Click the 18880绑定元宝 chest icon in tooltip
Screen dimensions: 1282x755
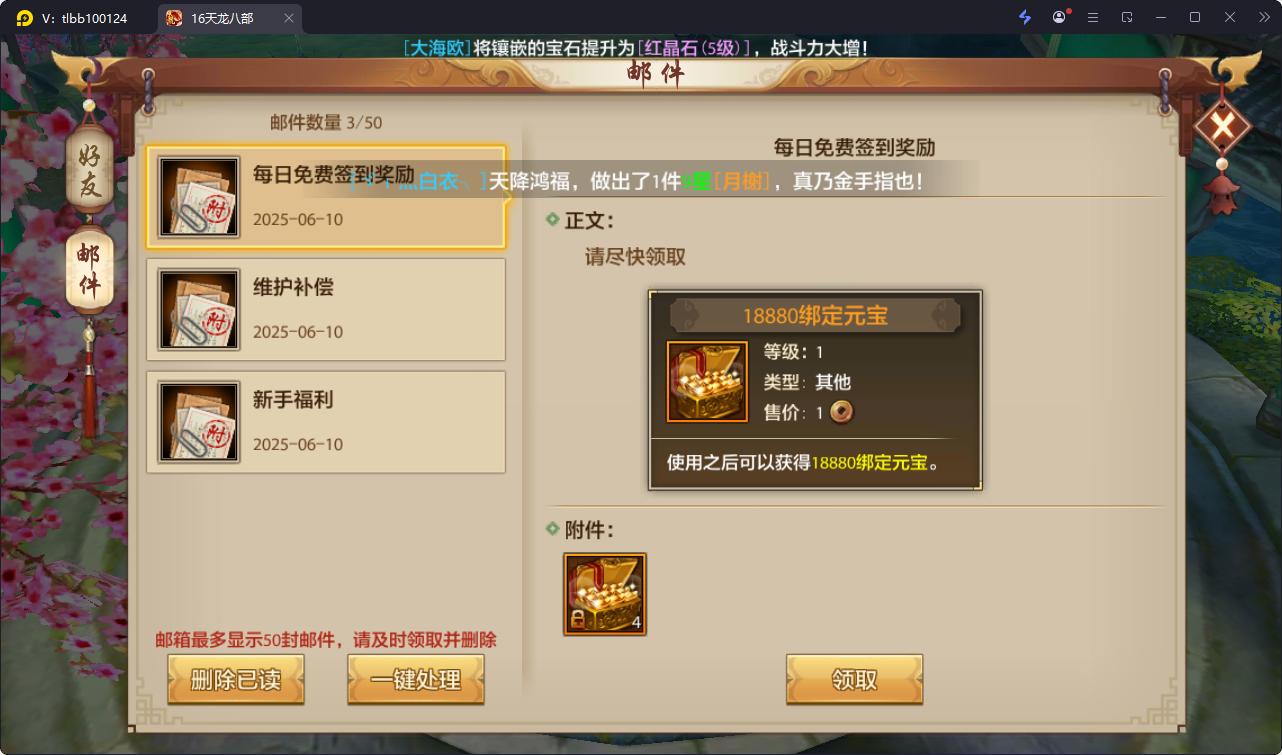[706, 382]
